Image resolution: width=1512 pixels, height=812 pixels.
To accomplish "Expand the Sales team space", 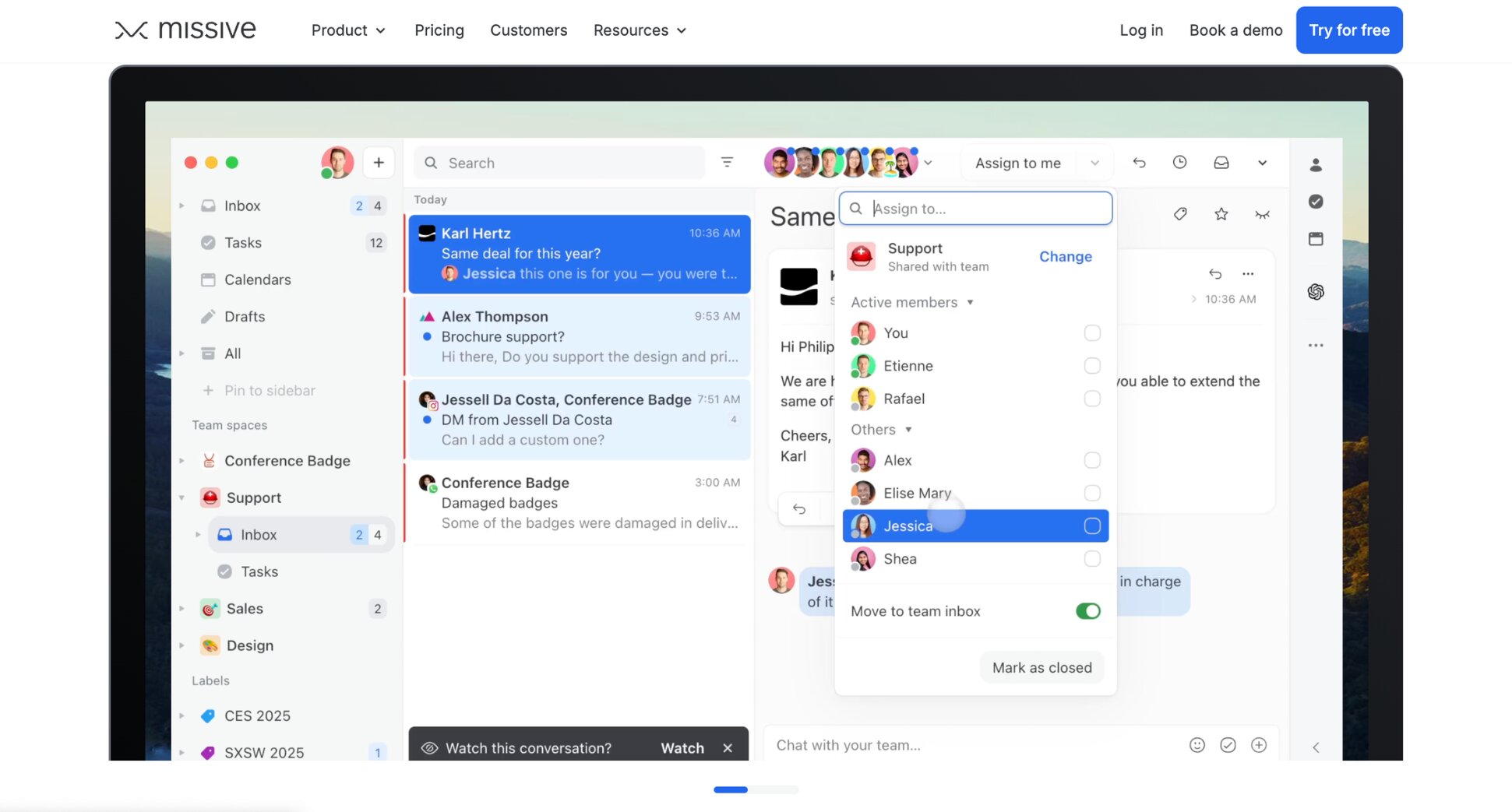I will (182, 609).
